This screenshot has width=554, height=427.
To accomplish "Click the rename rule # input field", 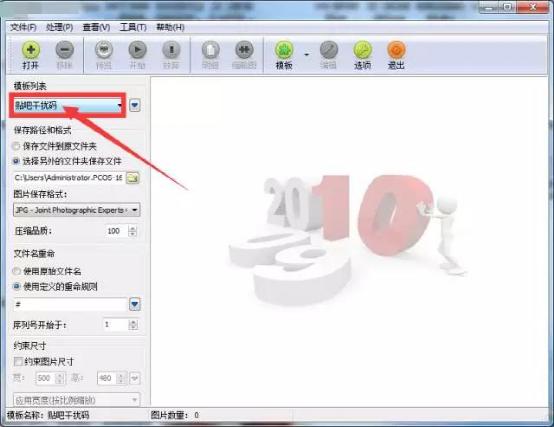I will point(70,304).
